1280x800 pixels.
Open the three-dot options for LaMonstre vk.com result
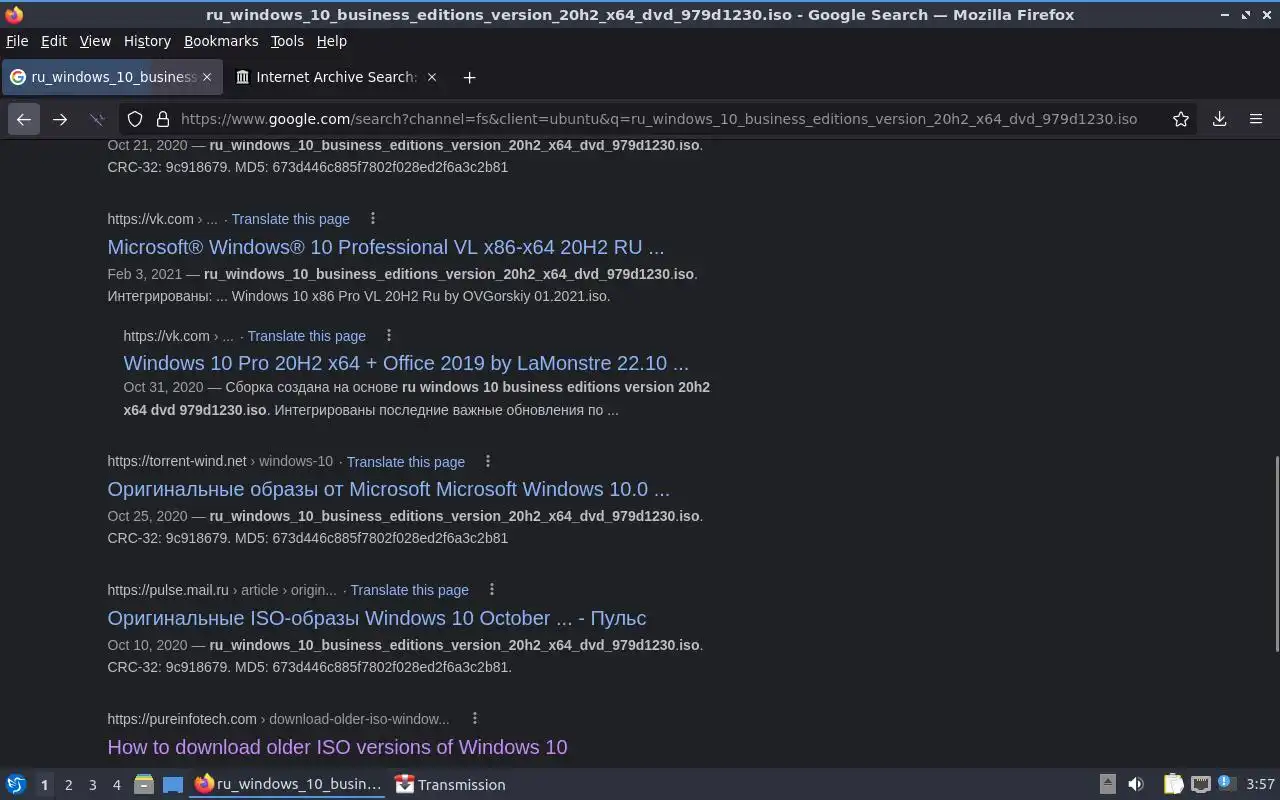coord(389,335)
